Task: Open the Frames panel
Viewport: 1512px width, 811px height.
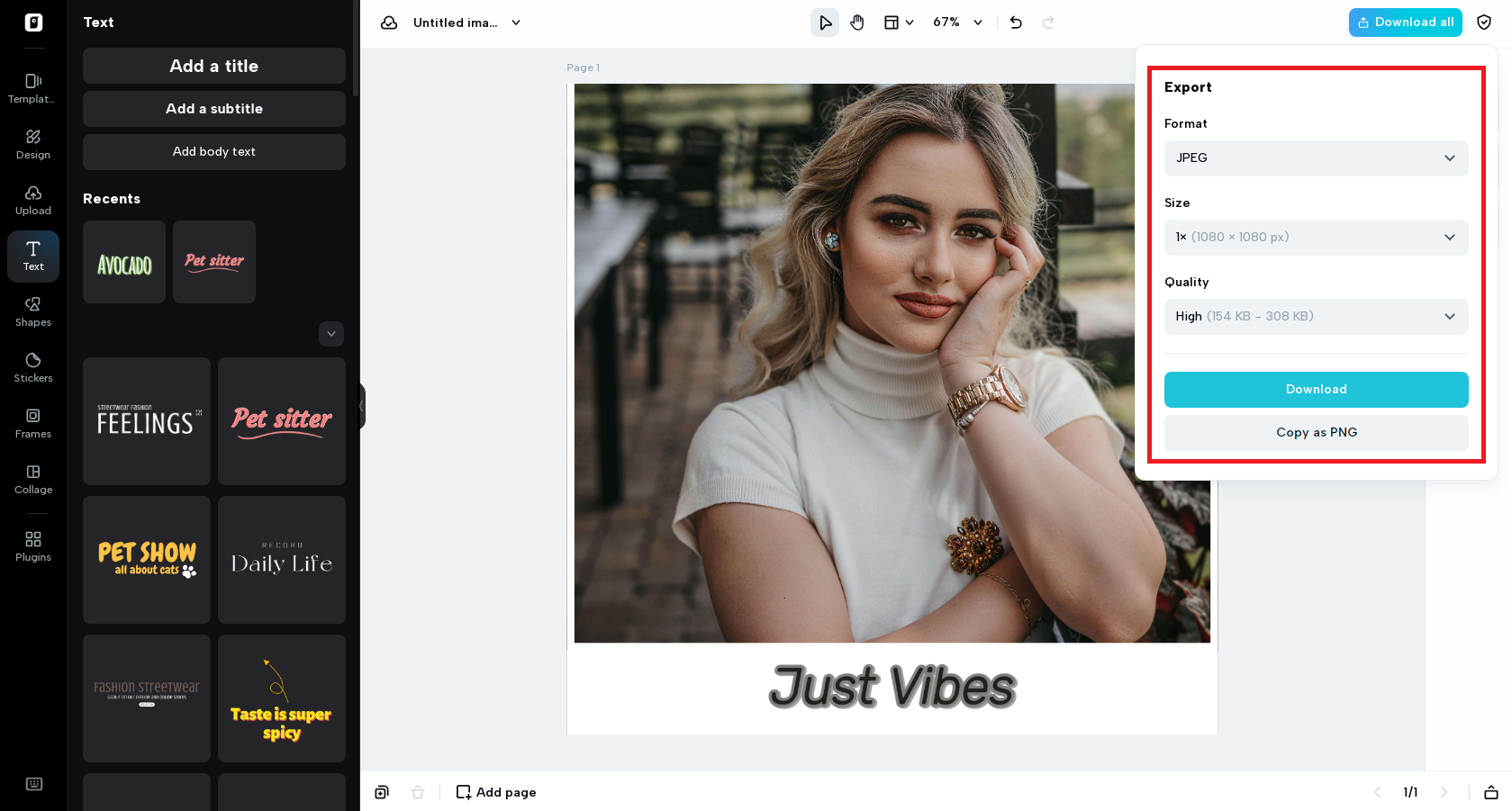Action: point(32,423)
